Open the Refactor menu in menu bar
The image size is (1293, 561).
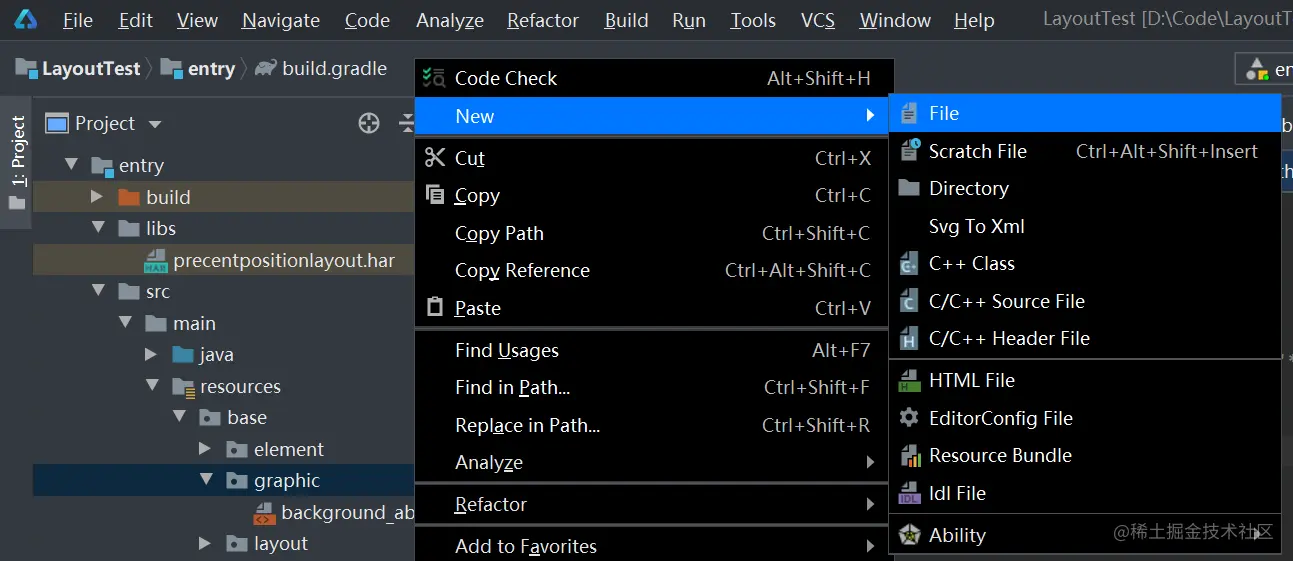(543, 20)
